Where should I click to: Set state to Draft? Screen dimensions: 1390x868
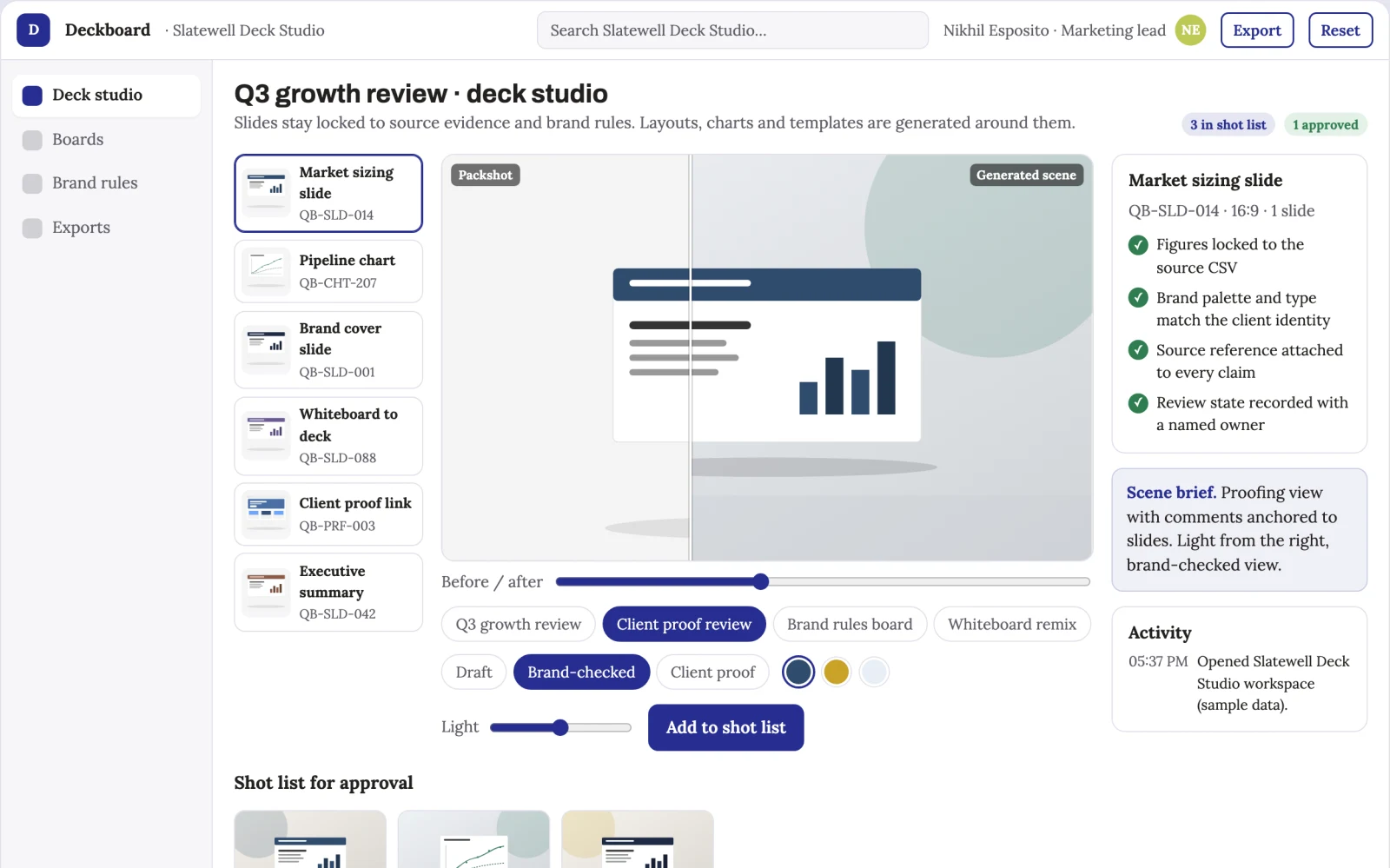[x=473, y=672]
